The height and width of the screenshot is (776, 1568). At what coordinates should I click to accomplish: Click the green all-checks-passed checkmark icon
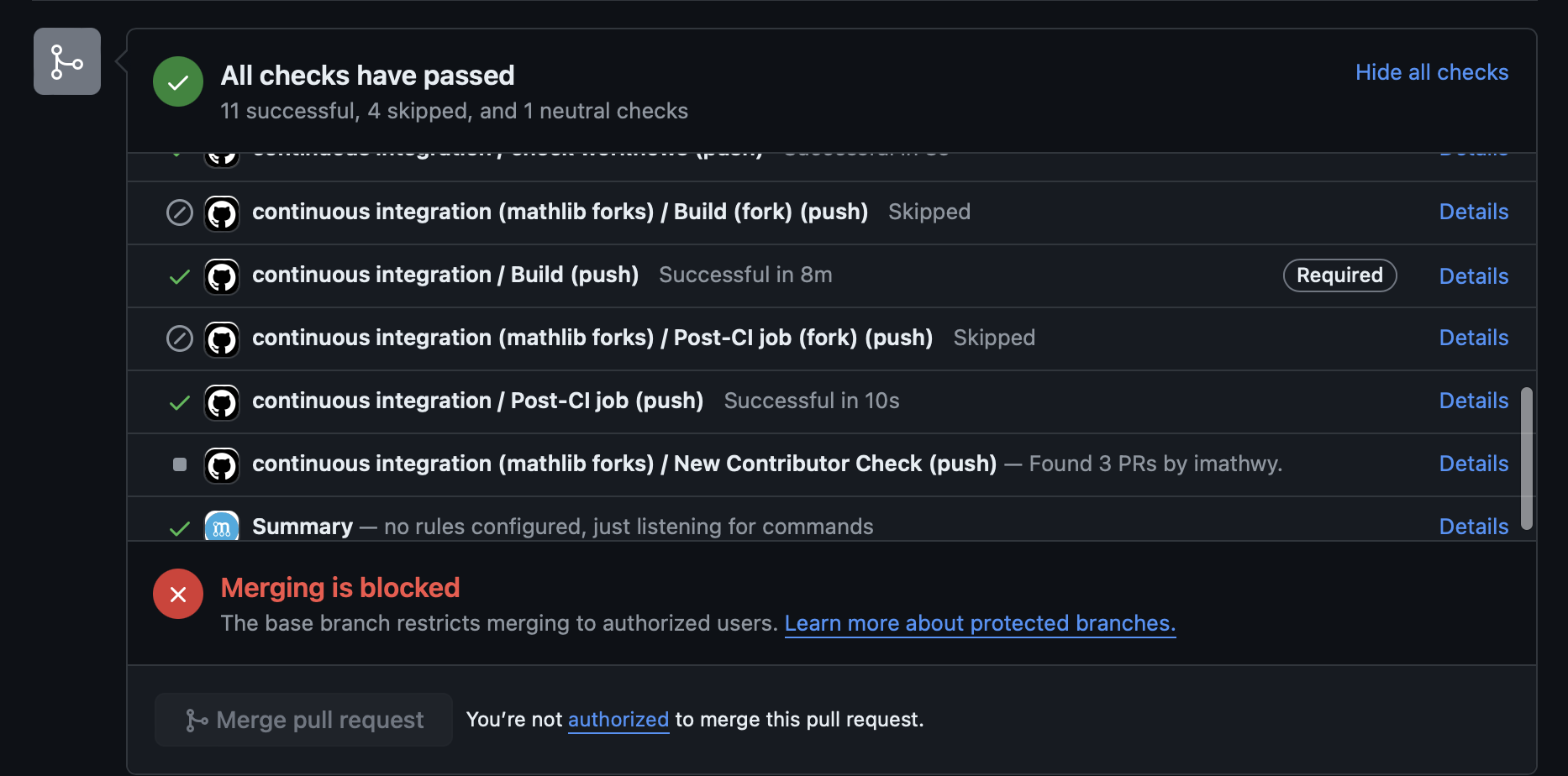178,81
